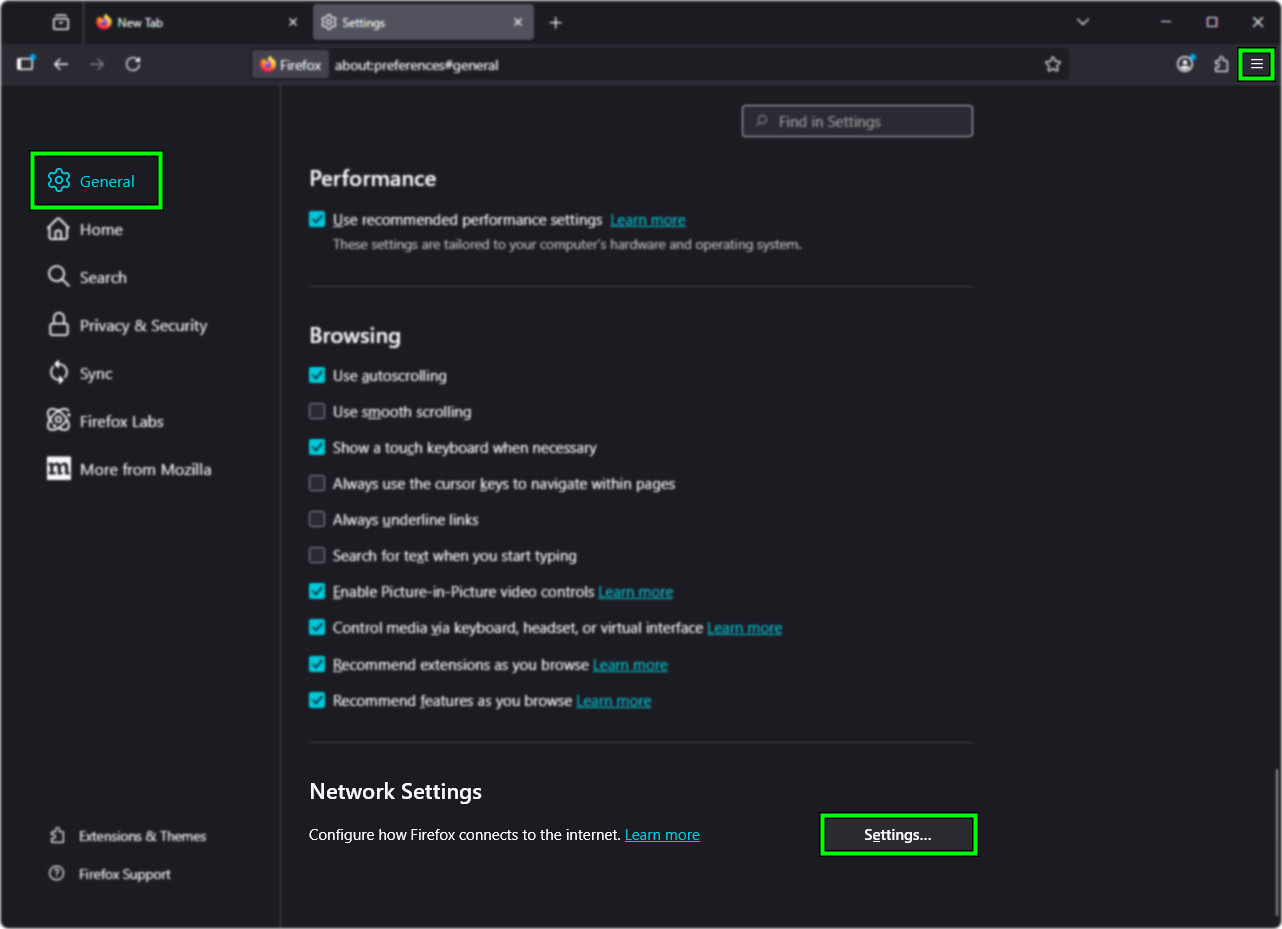Open the sidebar toggle icon
Viewport: 1282px width, 929px height.
pyautogui.click(x=26, y=64)
